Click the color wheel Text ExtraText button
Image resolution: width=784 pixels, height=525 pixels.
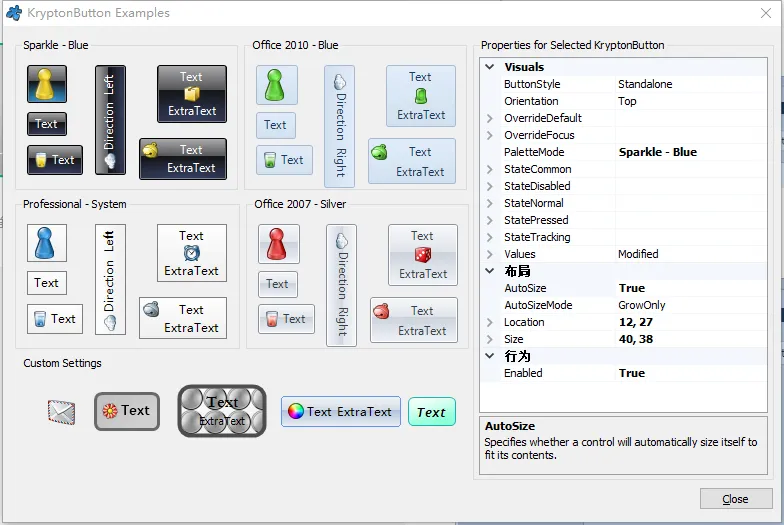pyautogui.click(x=340, y=411)
